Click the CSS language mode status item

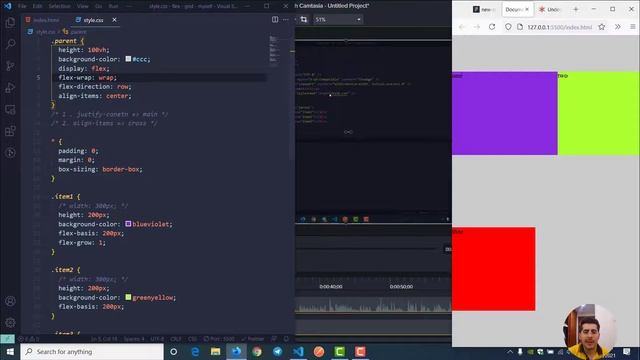point(192,339)
